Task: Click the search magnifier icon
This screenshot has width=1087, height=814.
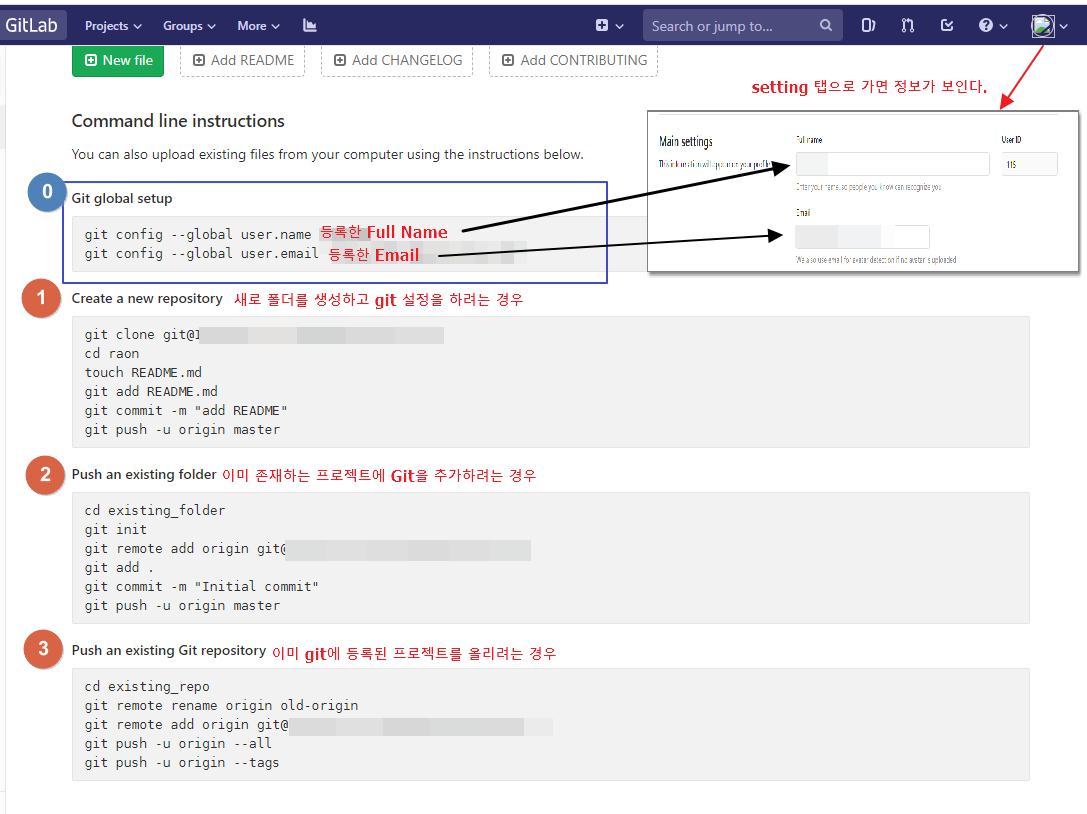Action: pyautogui.click(x=826, y=26)
